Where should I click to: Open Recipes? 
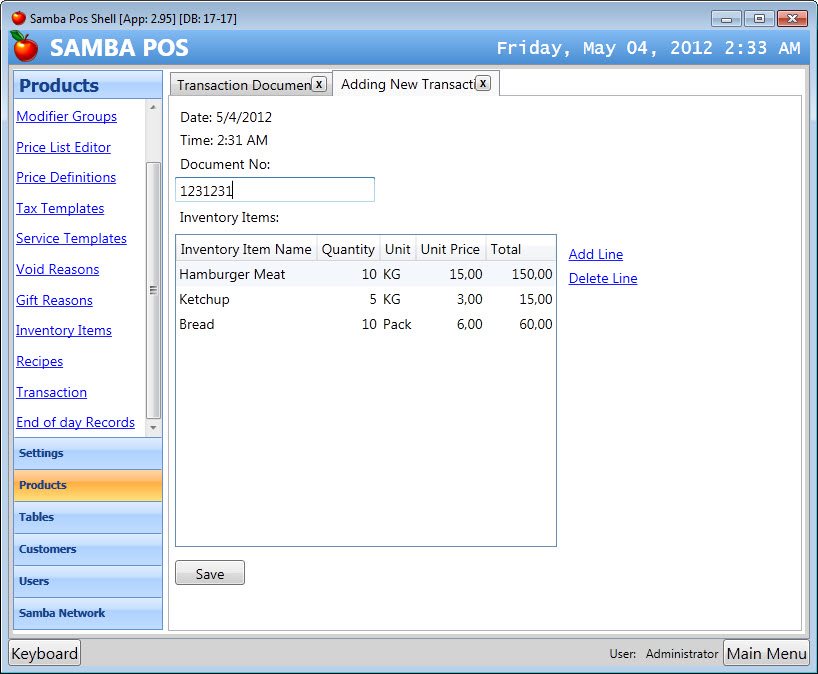point(40,362)
